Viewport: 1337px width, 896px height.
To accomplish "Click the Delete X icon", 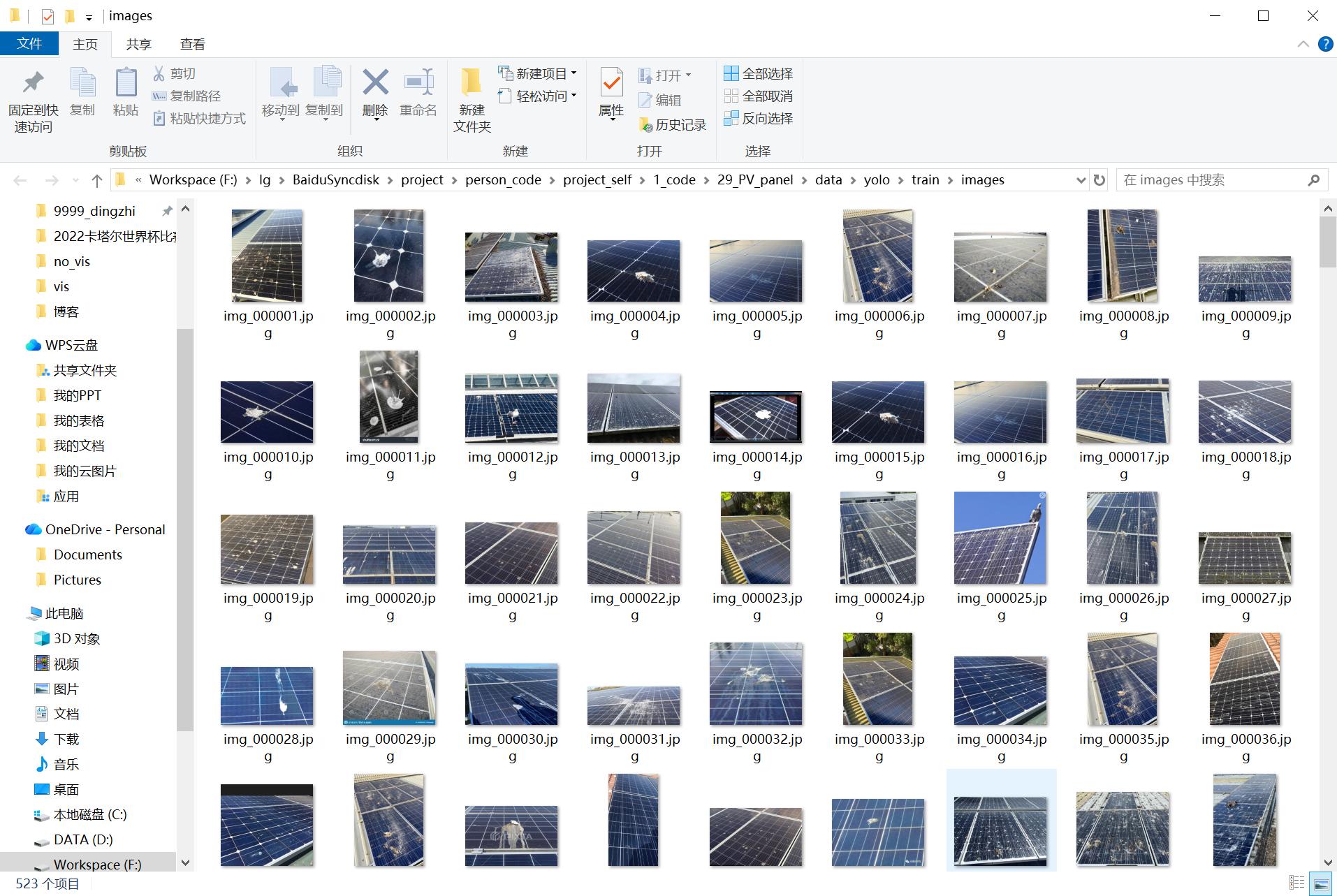I will (375, 82).
